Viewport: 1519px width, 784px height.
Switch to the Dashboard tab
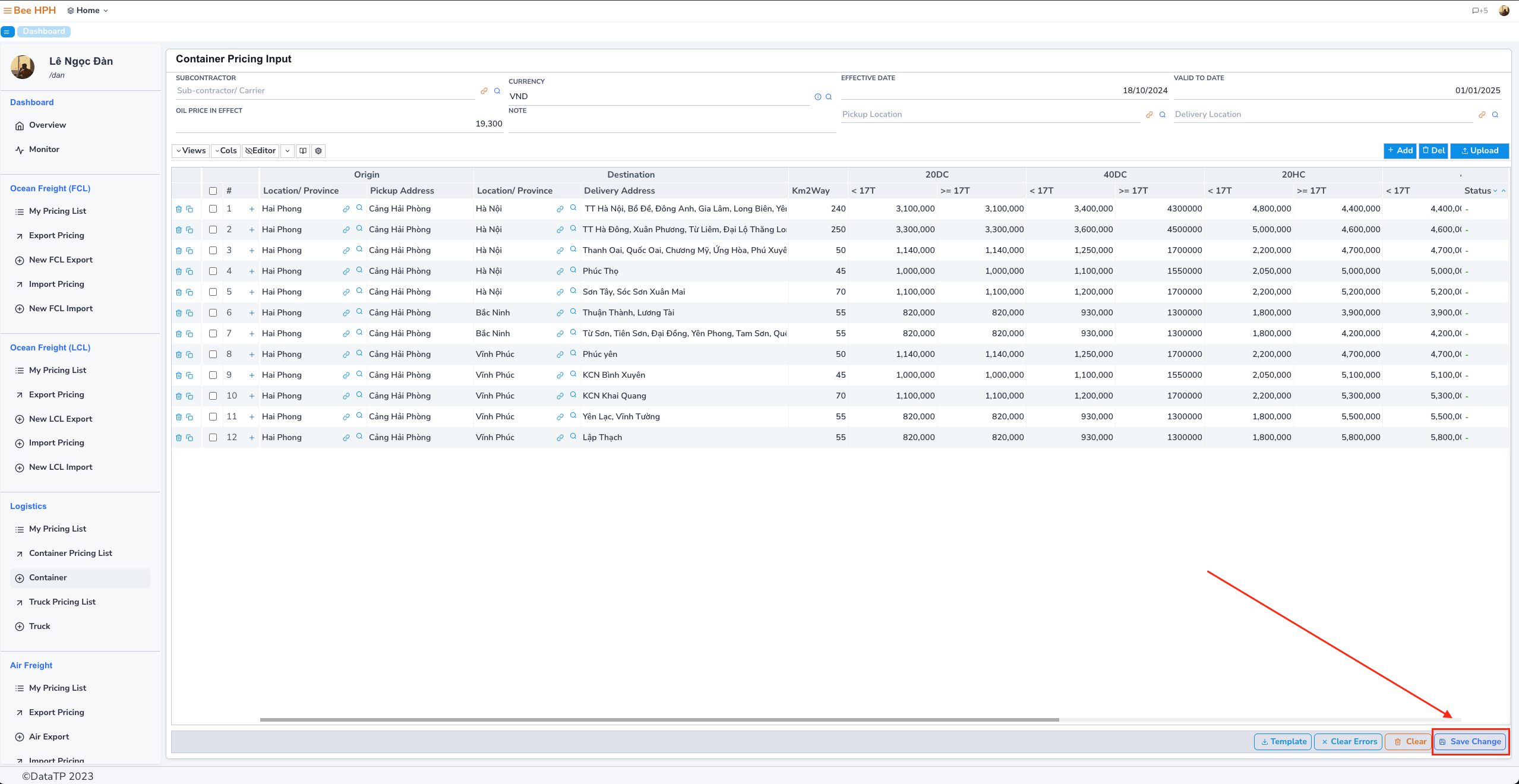[x=44, y=31]
